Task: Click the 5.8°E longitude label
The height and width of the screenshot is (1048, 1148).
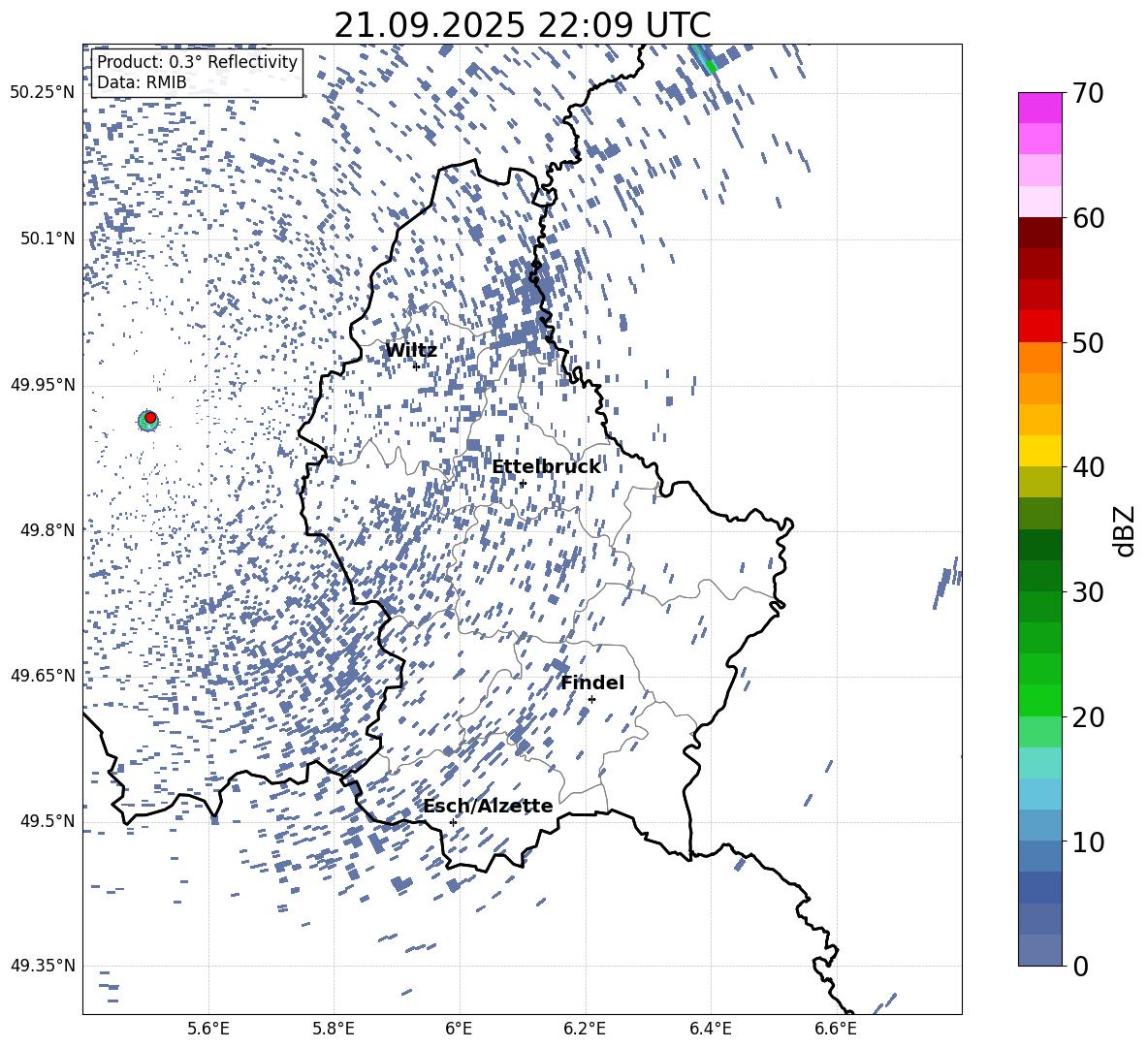Action: [334, 1029]
